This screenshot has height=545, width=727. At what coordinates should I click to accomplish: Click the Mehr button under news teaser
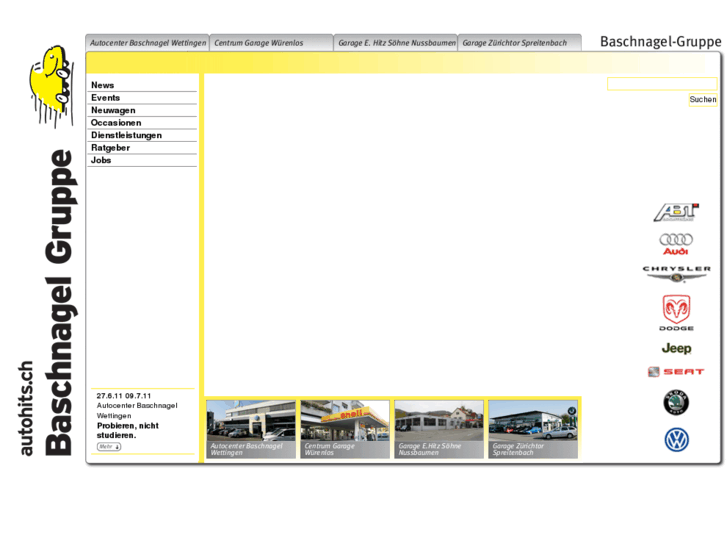[x=109, y=447]
